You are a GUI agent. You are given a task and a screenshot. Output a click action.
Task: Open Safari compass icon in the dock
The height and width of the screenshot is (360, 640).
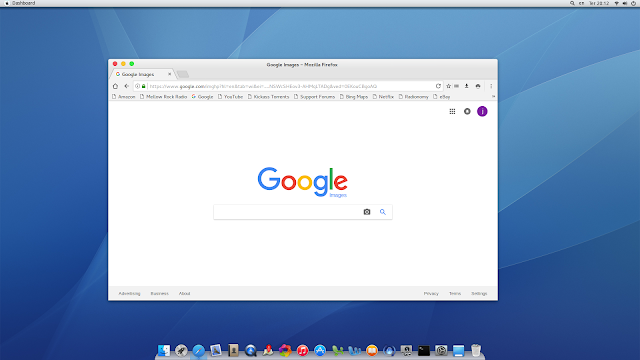(198, 350)
